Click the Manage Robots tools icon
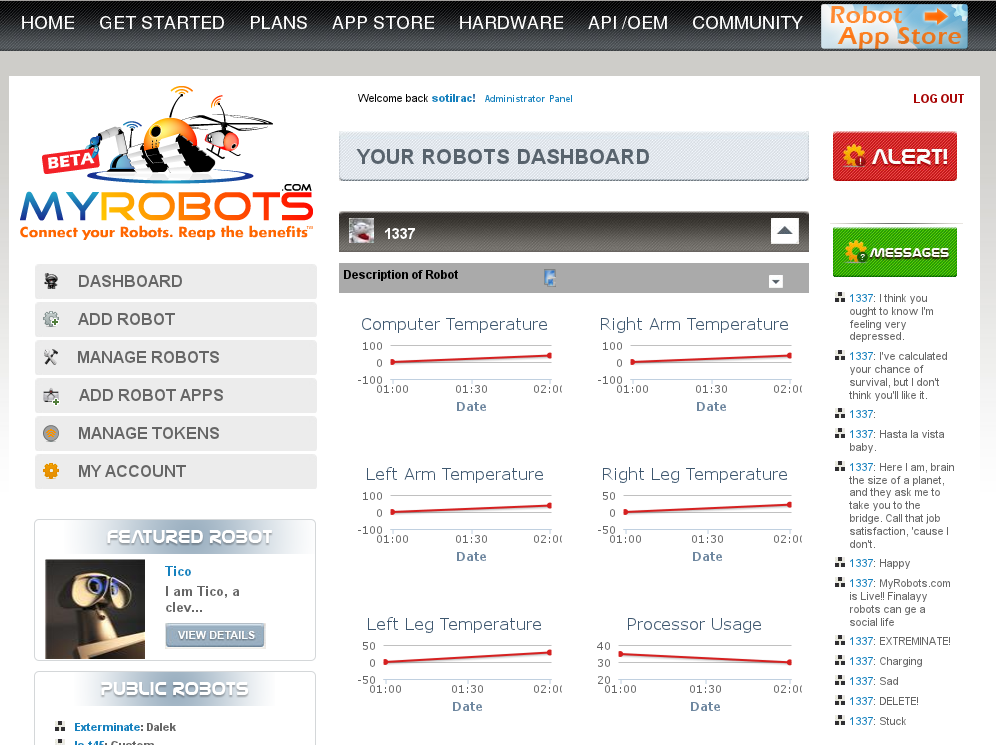 pos(51,358)
